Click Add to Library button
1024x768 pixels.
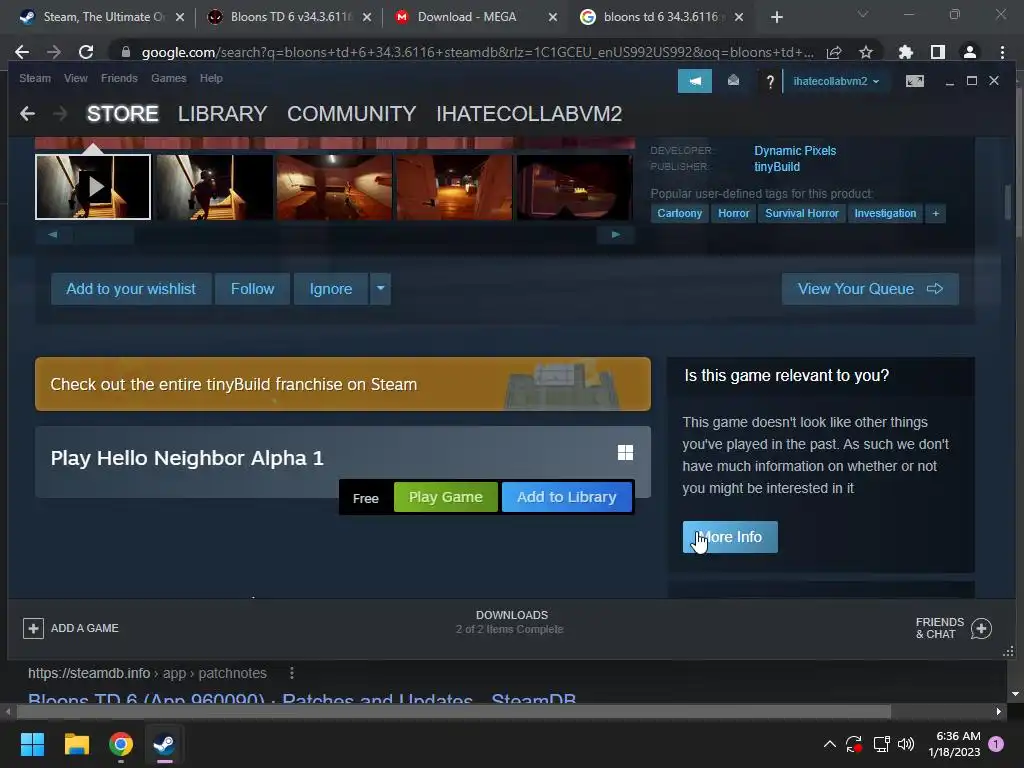pos(566,497)
